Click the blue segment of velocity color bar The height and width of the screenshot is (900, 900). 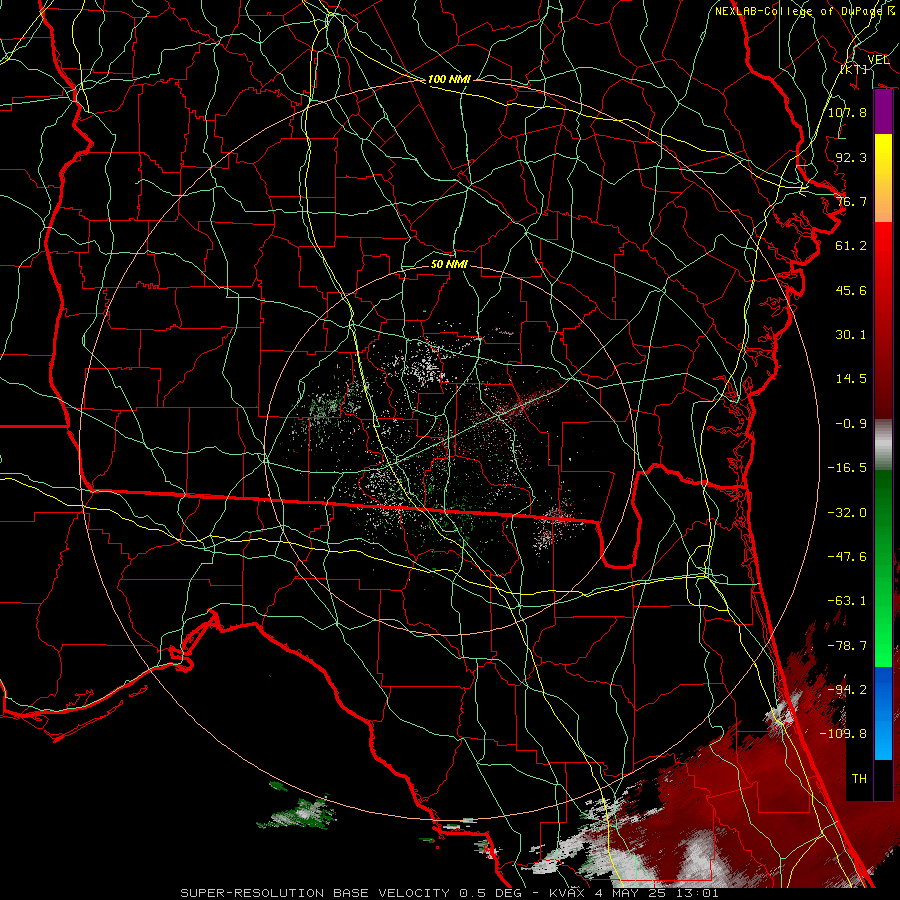[x=883, y=713]
